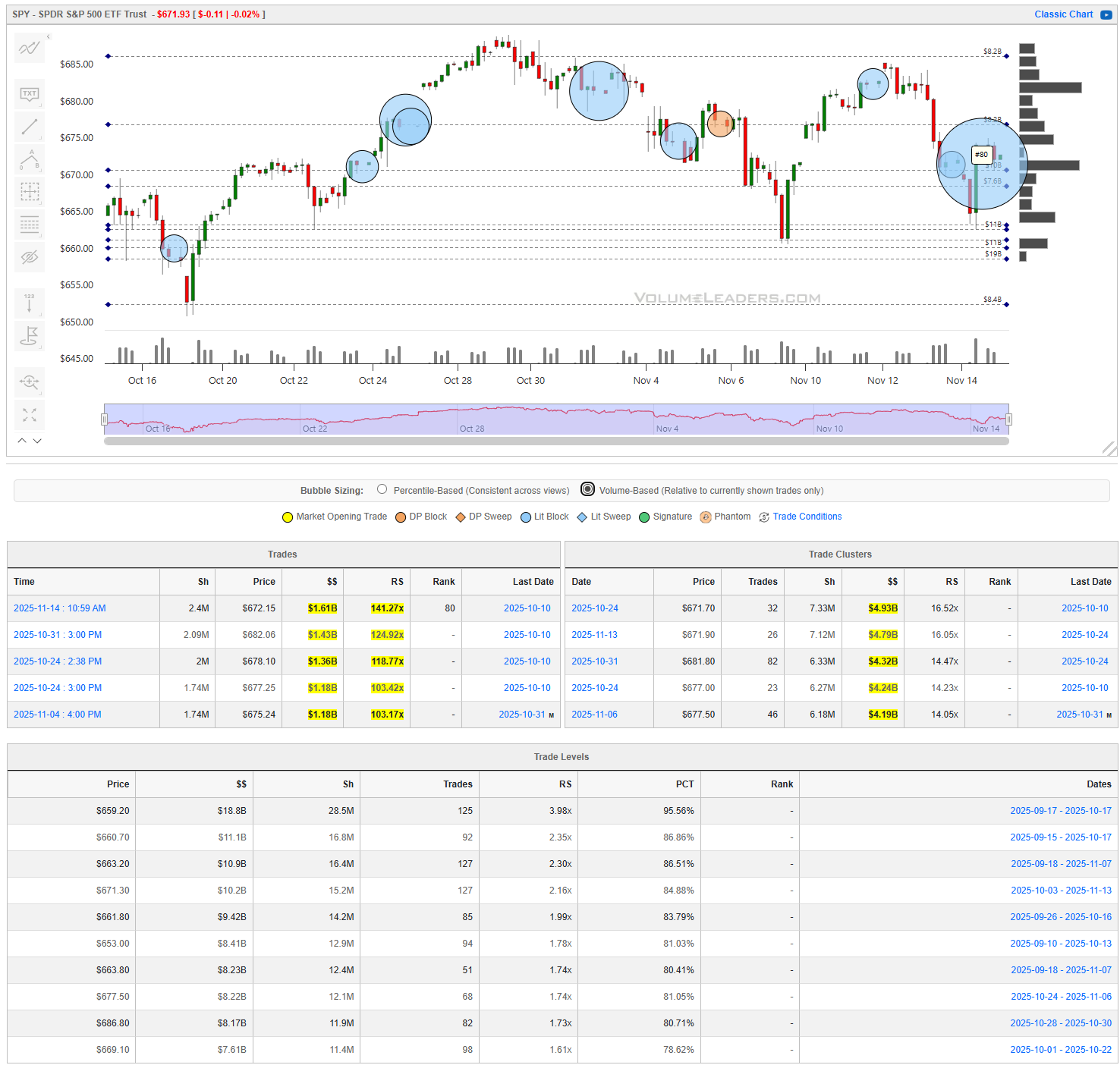Select the dashed-box measure tool
Image resolution: width=1120 pixels, height=1065 pixels.
pyautogui.click(x=30, y=192)
